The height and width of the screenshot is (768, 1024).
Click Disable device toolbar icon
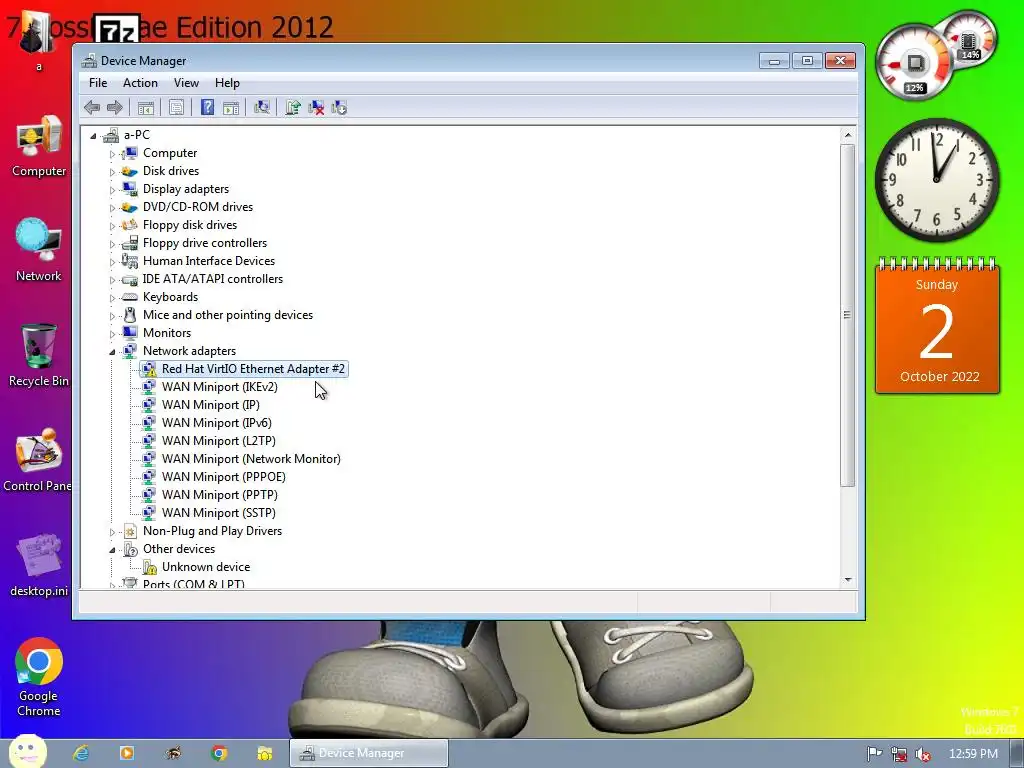coord(339,107)
